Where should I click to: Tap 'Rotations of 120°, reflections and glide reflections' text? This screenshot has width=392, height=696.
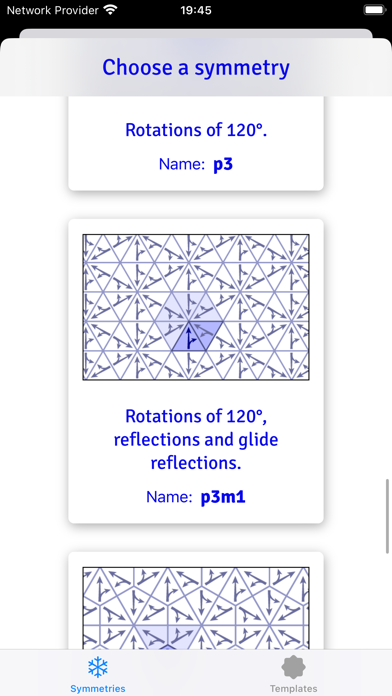[x=196, y=439]
